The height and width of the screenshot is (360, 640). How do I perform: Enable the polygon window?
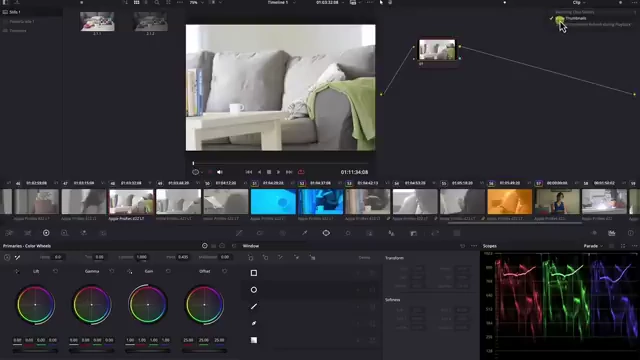254,307
